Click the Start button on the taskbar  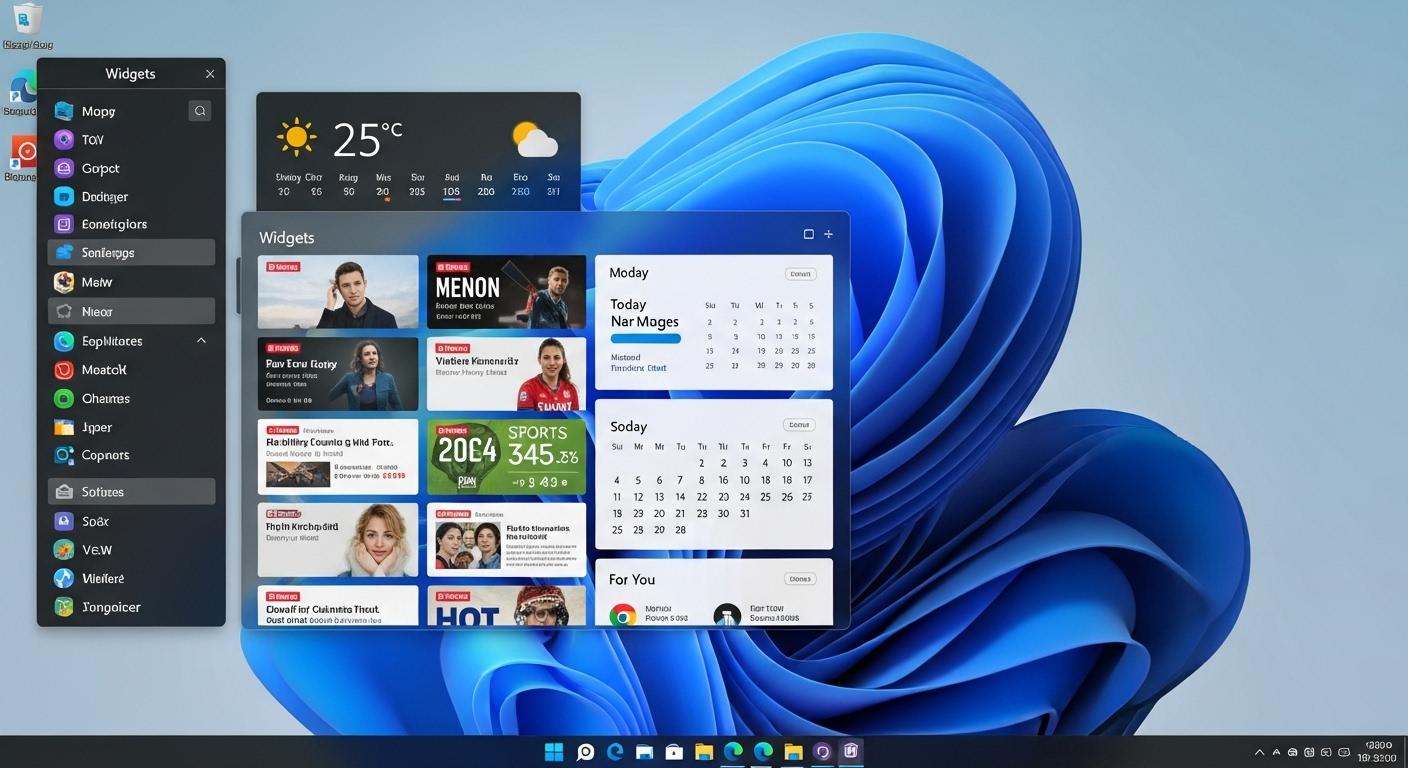554,751
